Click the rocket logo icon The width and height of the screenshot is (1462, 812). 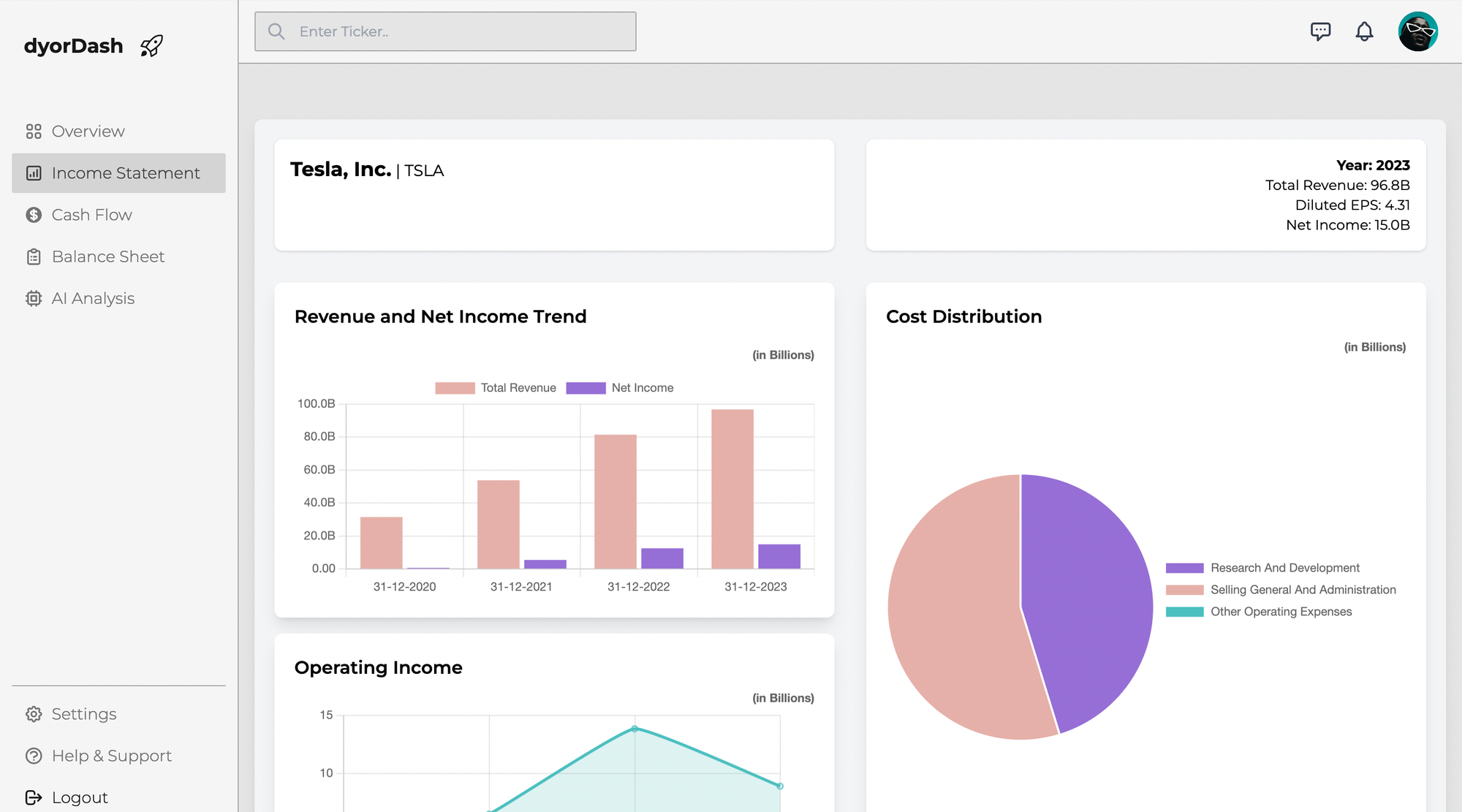click(151, 46)
